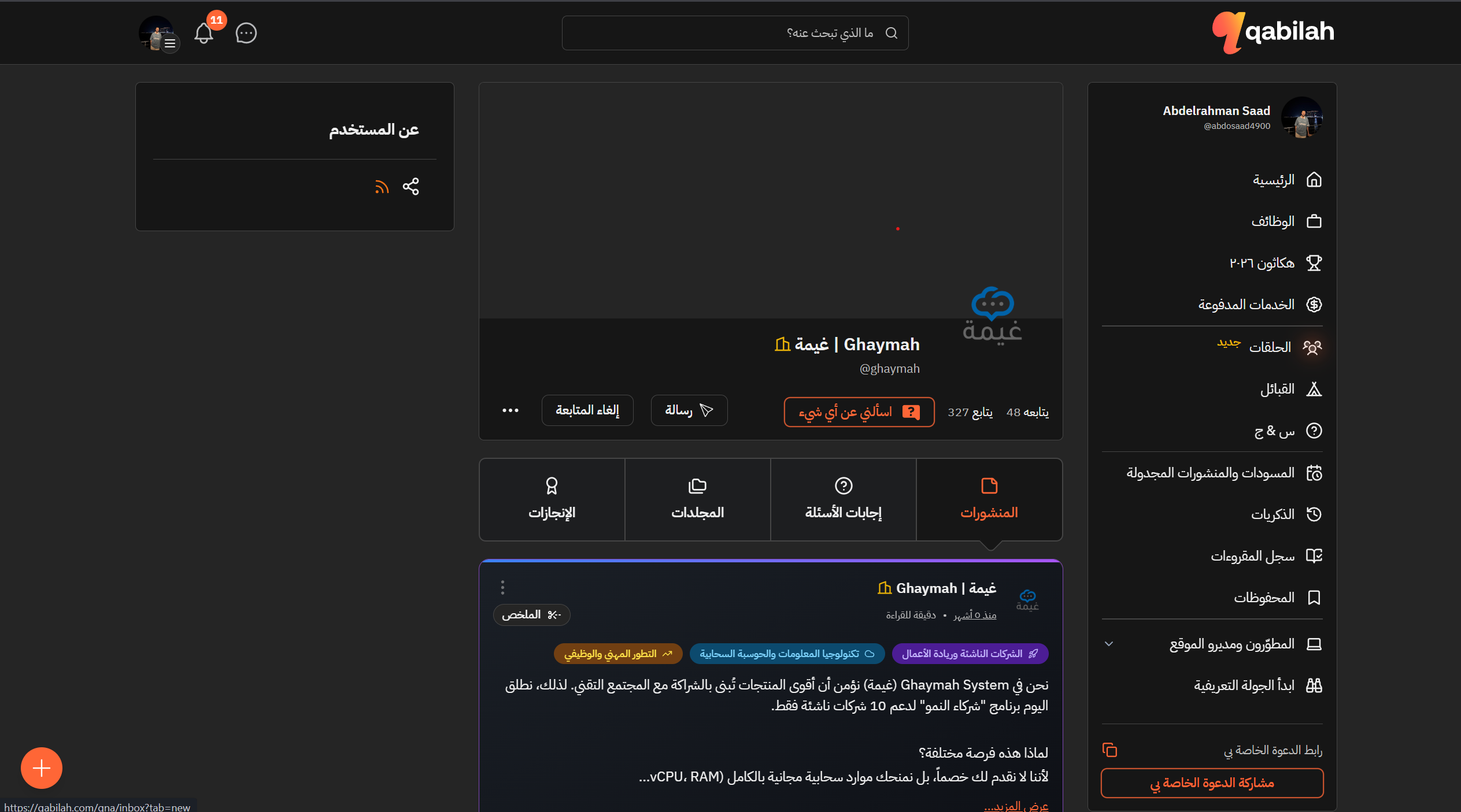The image size is (1461, 812).
Task: Click the search magnifier icon
Action: pyautogui.click(x=892, y=33)
